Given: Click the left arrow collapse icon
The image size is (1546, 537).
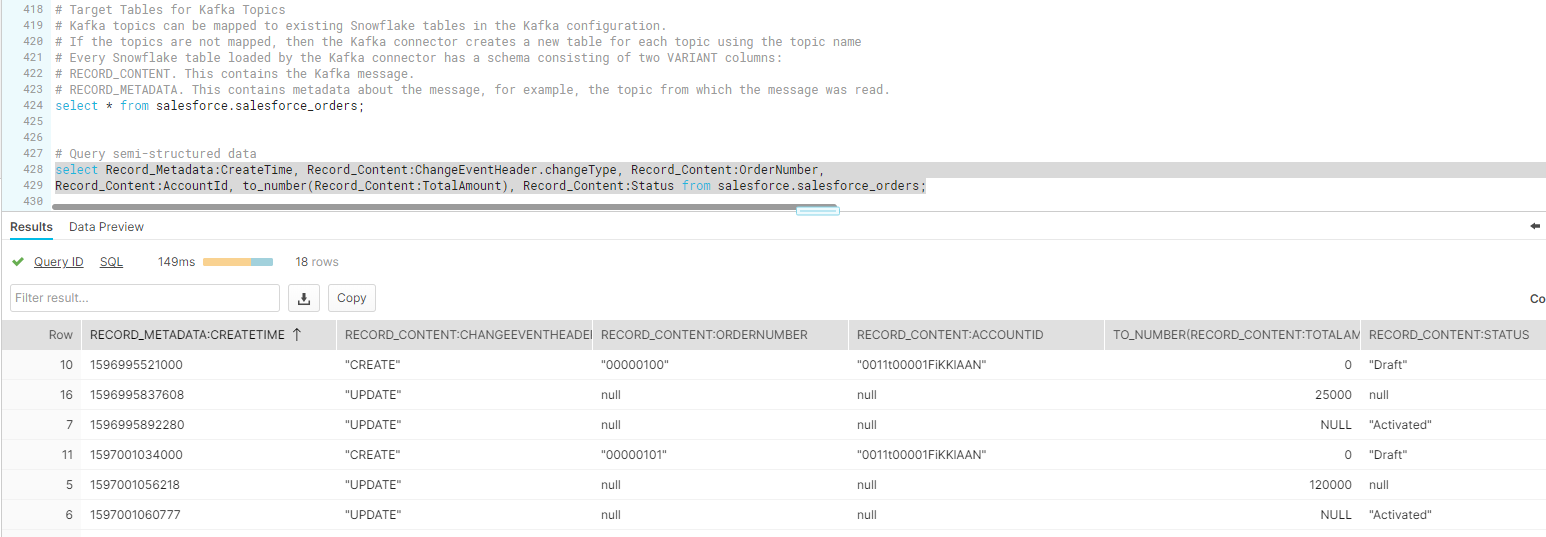Looking at the screenshot, I should click(1535, 227).
